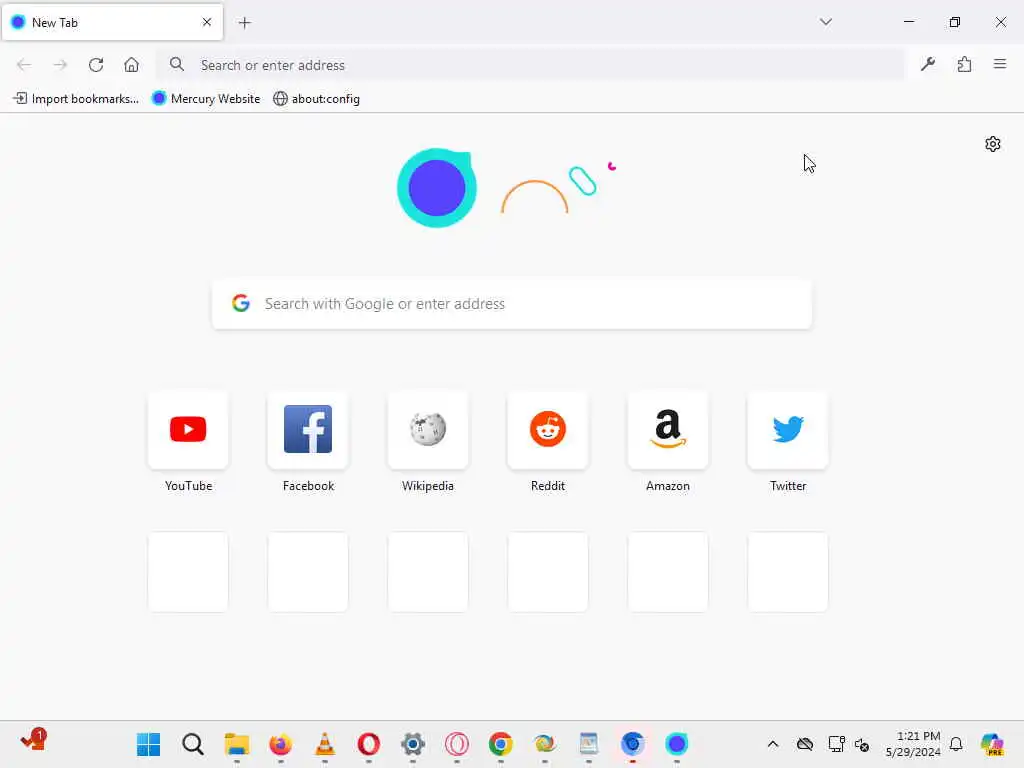Open the Windows Start menu
Screen dimensions: 1024x768
tap(148, 744)
